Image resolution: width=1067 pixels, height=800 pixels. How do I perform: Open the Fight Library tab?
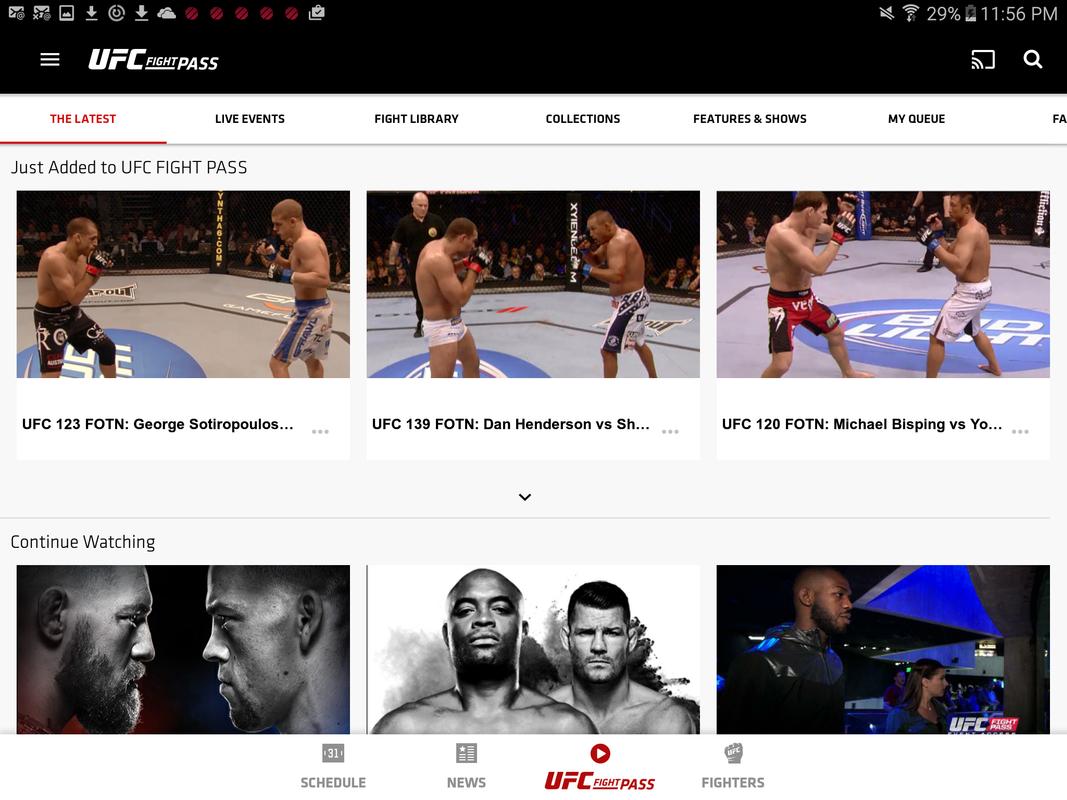[416, 119]
